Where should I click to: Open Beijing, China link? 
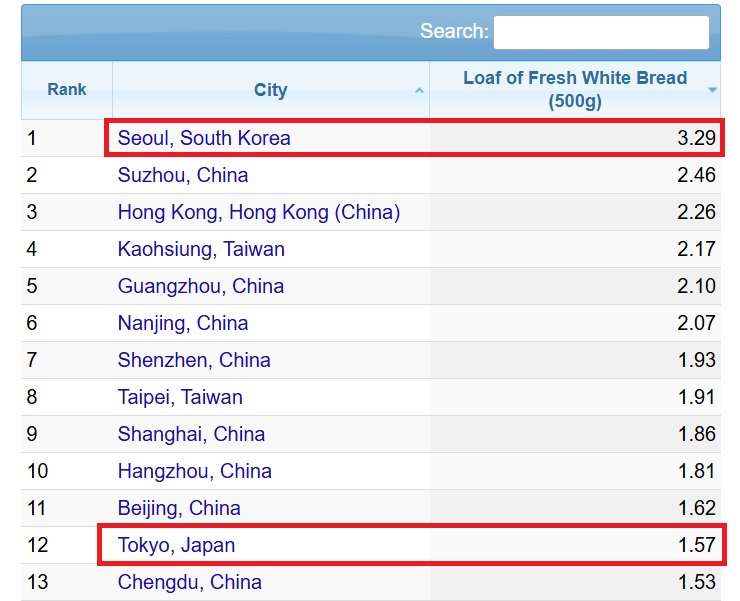(179, 508)
